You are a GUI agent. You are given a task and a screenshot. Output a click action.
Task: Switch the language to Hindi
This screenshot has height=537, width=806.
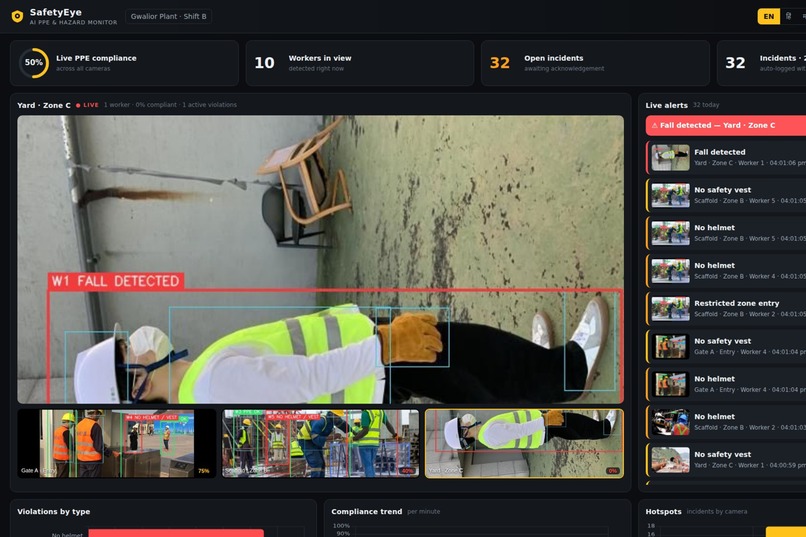(789, 16)
